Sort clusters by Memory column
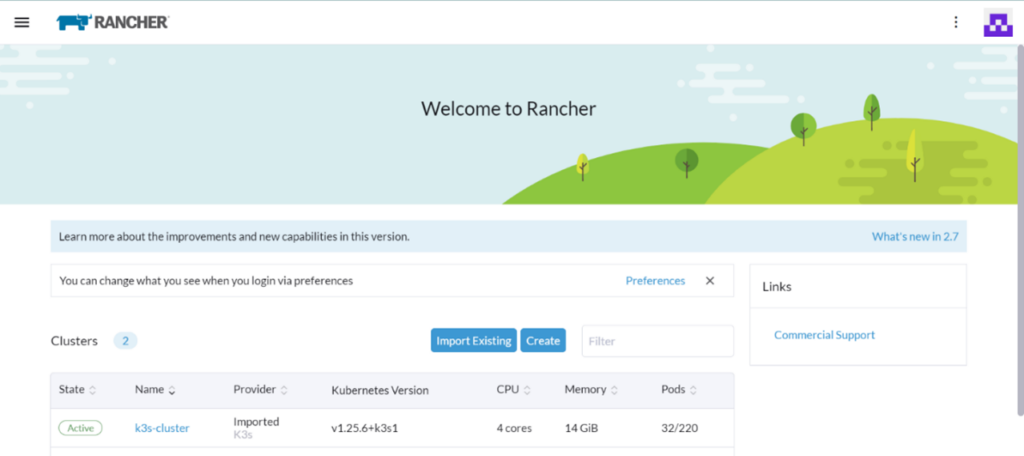The height and width of the screenshot is (456, 1024). pyautogui.click(x=591, y=389)
